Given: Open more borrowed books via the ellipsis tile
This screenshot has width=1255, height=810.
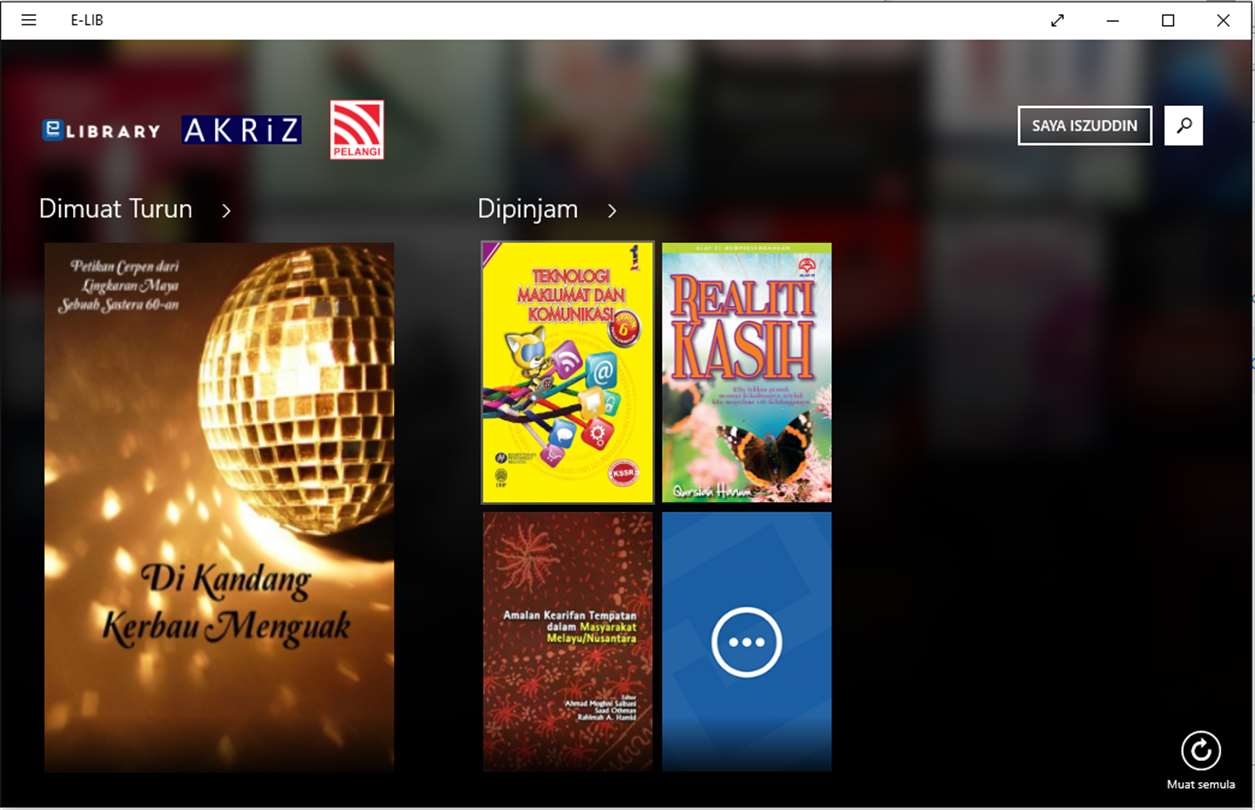Looking at the screenshot, I should 747,642.
